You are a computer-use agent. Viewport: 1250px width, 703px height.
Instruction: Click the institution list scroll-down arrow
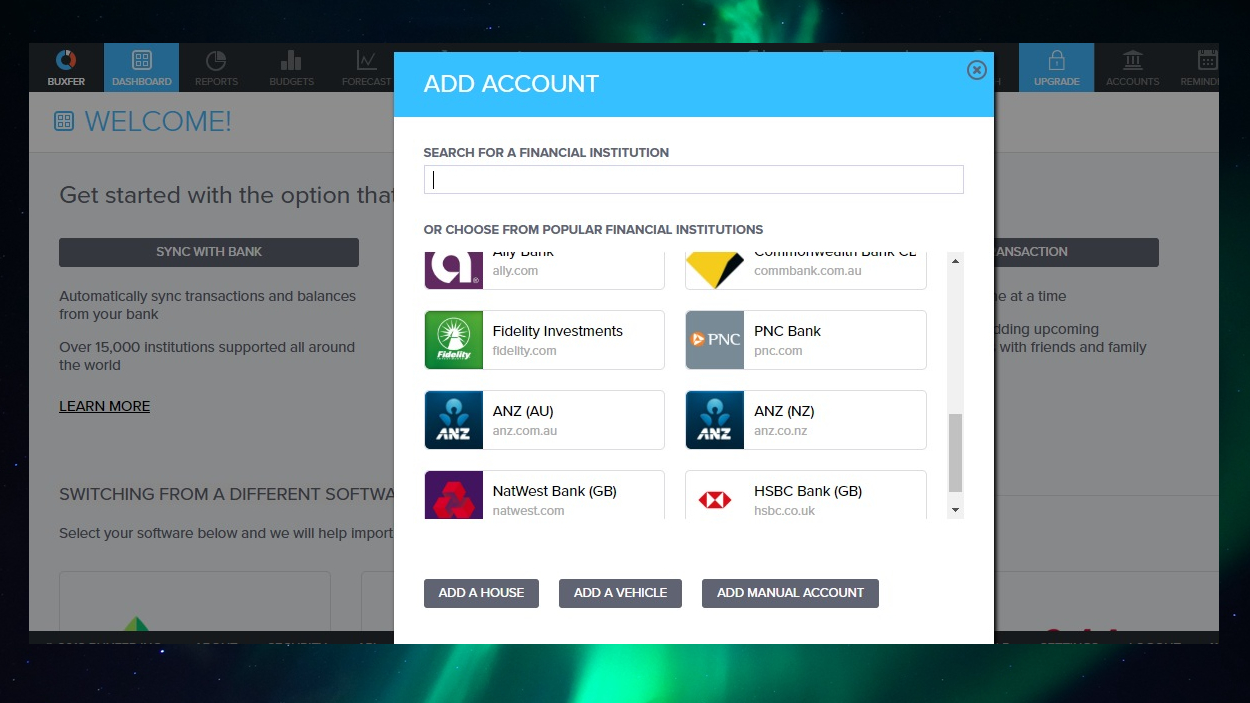tap(955, 510)
